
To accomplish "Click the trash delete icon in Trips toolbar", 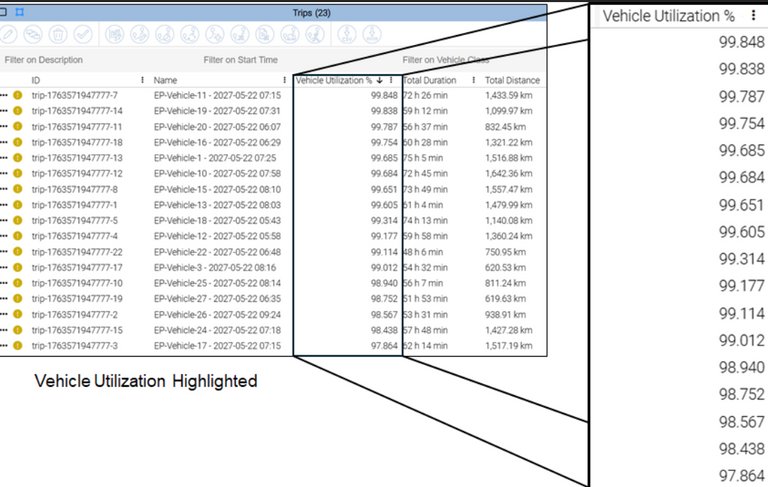I will (x=58, y=34).
